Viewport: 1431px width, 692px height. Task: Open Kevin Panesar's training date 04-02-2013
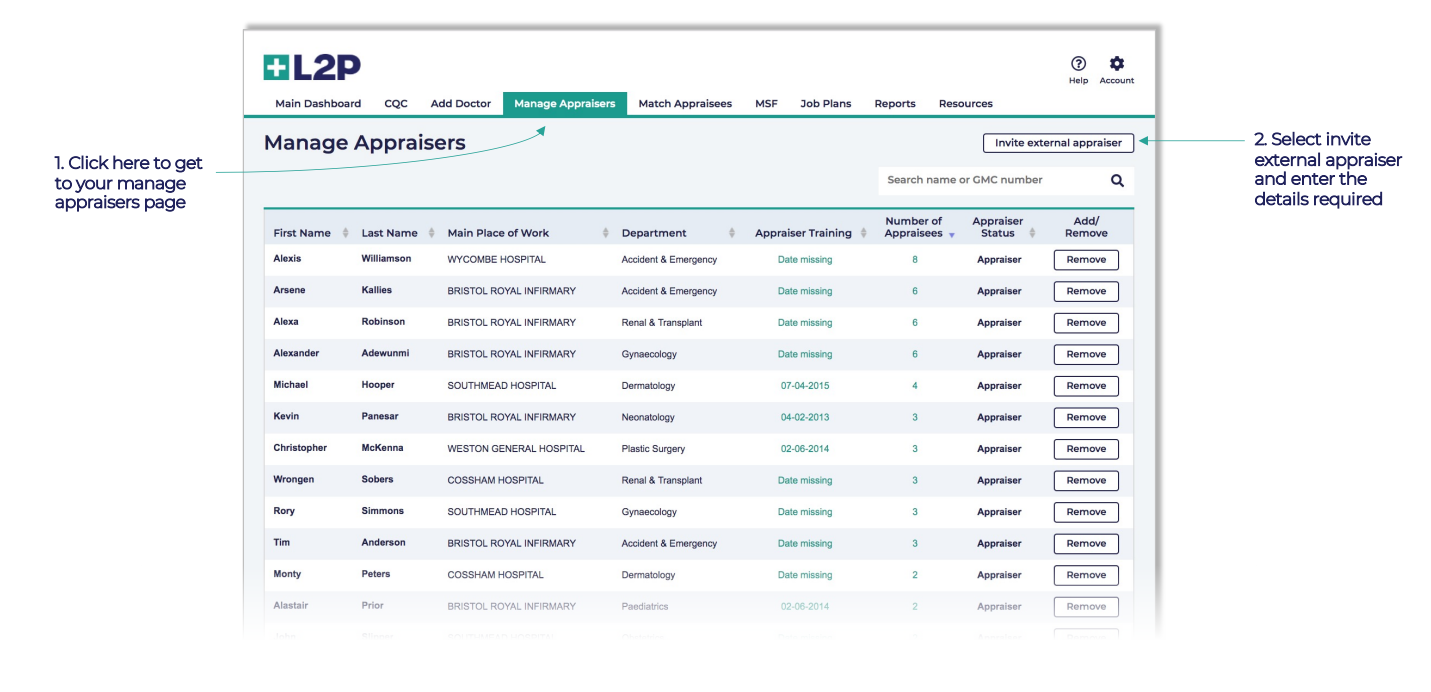805,417
